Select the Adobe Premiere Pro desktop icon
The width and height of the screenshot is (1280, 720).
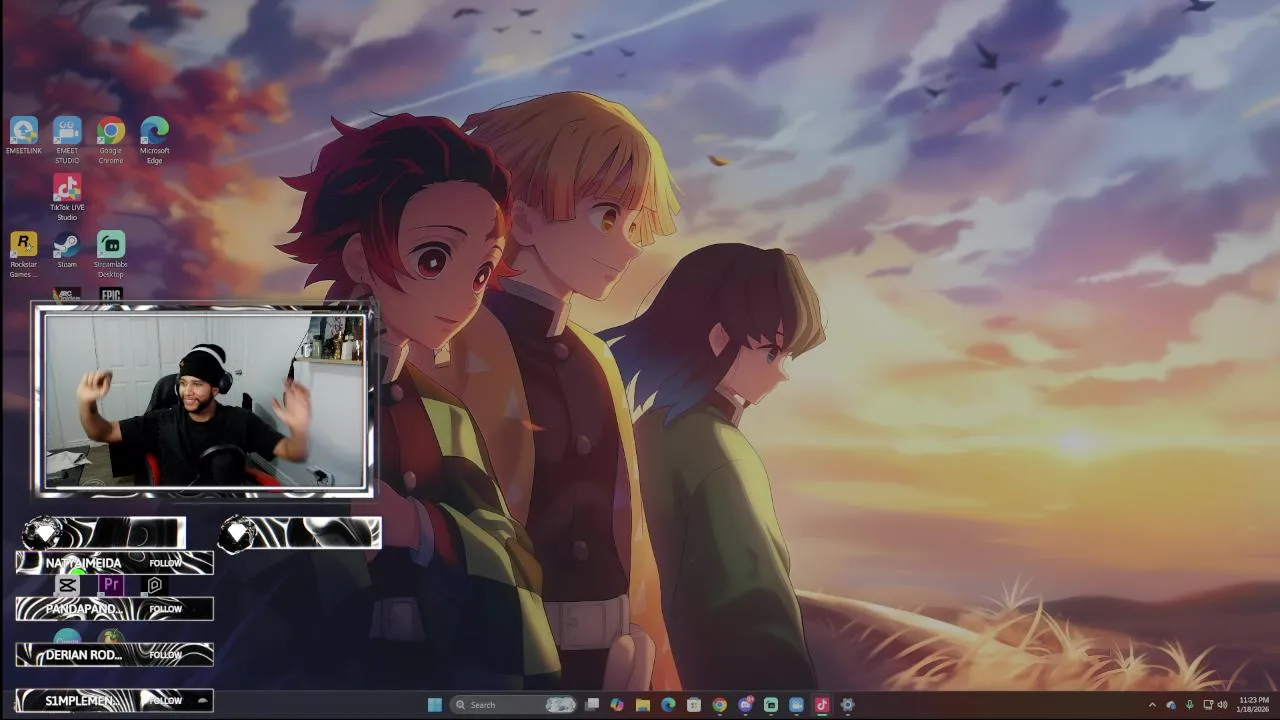click(111, 585)
